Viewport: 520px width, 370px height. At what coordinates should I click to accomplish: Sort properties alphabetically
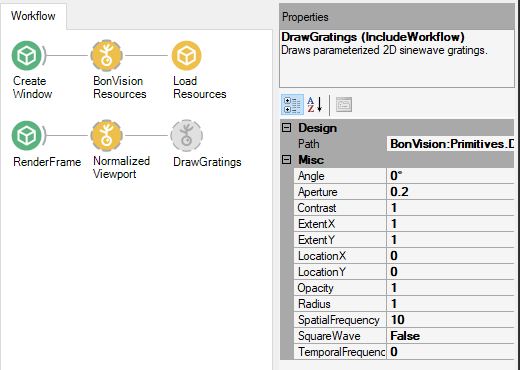point(315,105)
